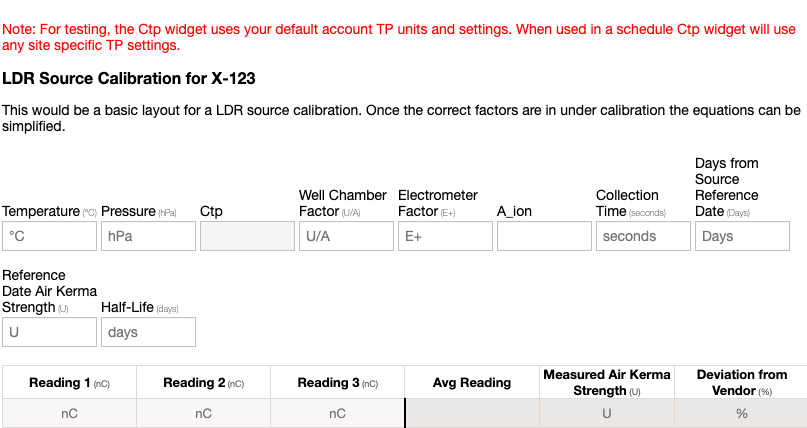The width and height of the screenshot is (807, 428).
Task: Click the Deviation from Vendor column header
Action: (x=741, y=382)
